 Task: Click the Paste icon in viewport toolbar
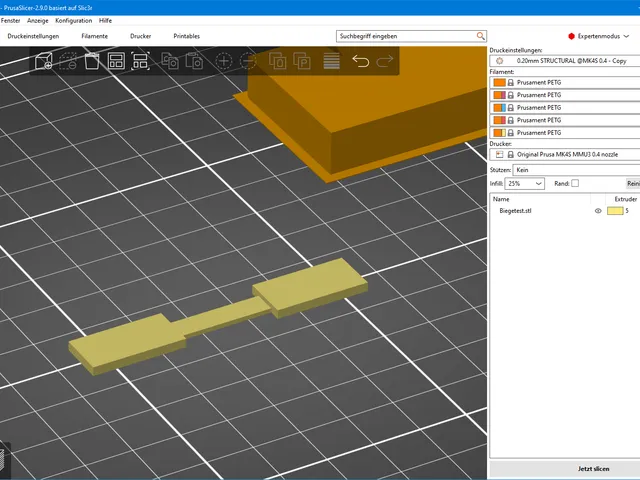[194, 61]
